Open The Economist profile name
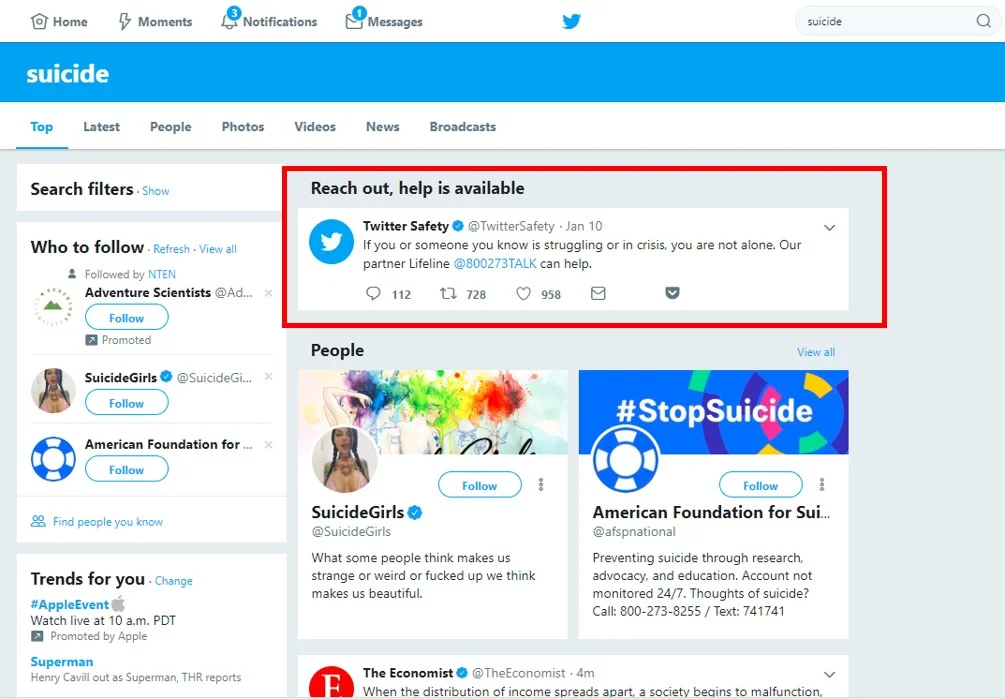Screen dimensions: 1005x699 [x=408, y=673]
